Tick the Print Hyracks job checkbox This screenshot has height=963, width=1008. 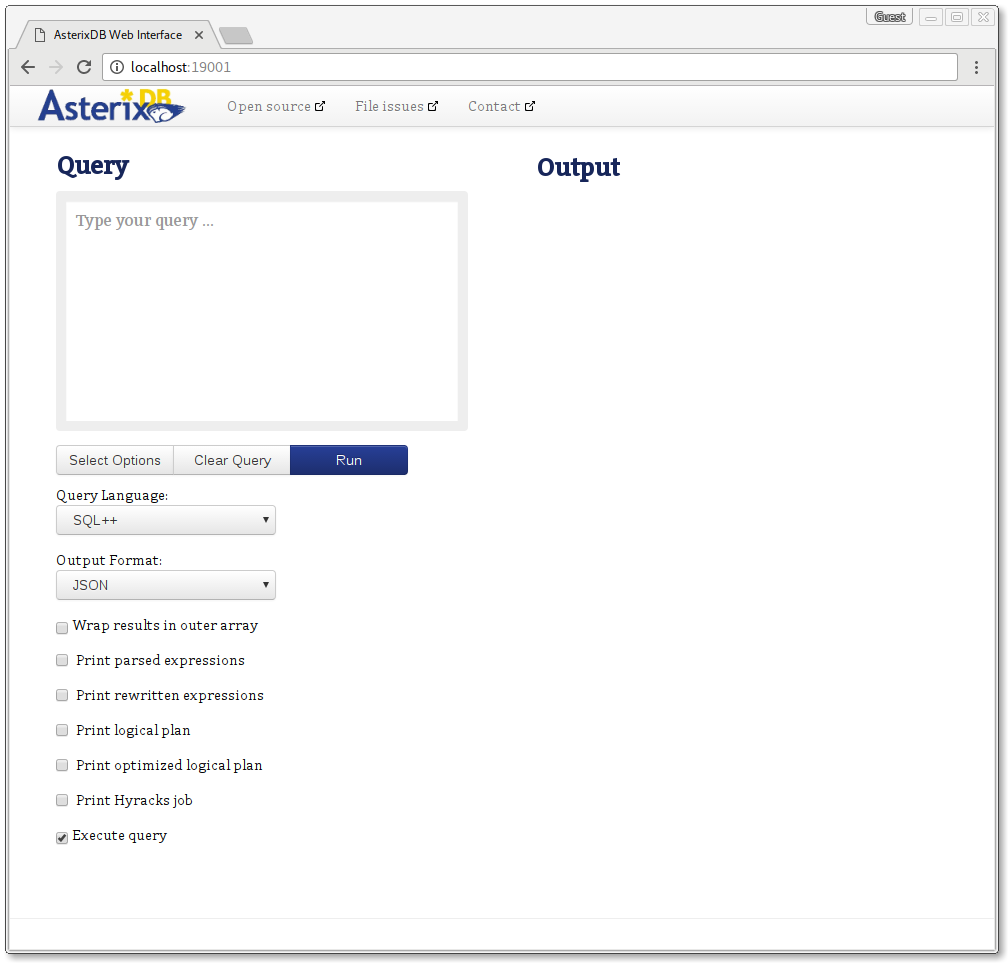point(62,801)
